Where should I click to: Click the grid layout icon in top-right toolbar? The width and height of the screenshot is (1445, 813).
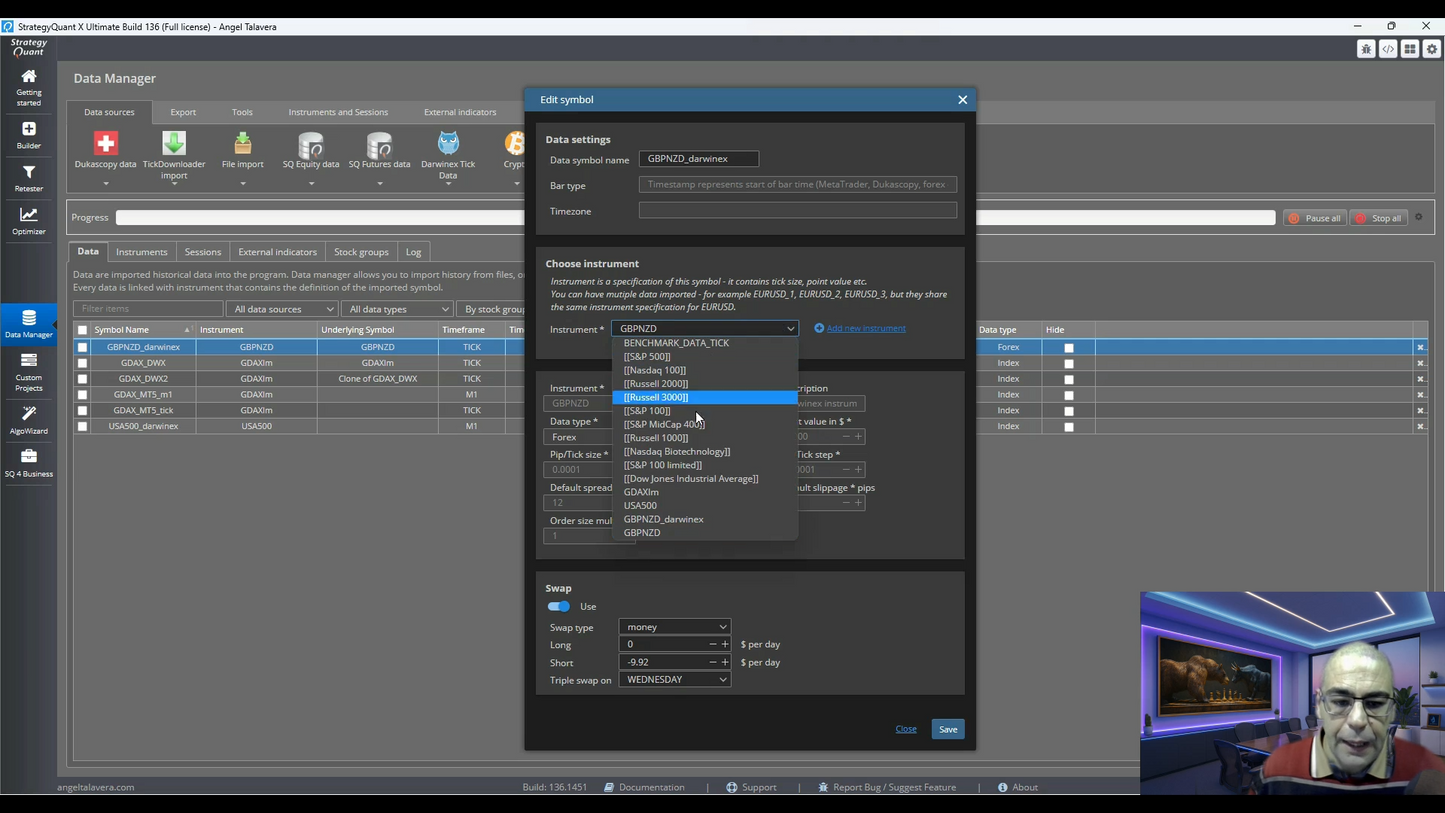pos(1410,49)
